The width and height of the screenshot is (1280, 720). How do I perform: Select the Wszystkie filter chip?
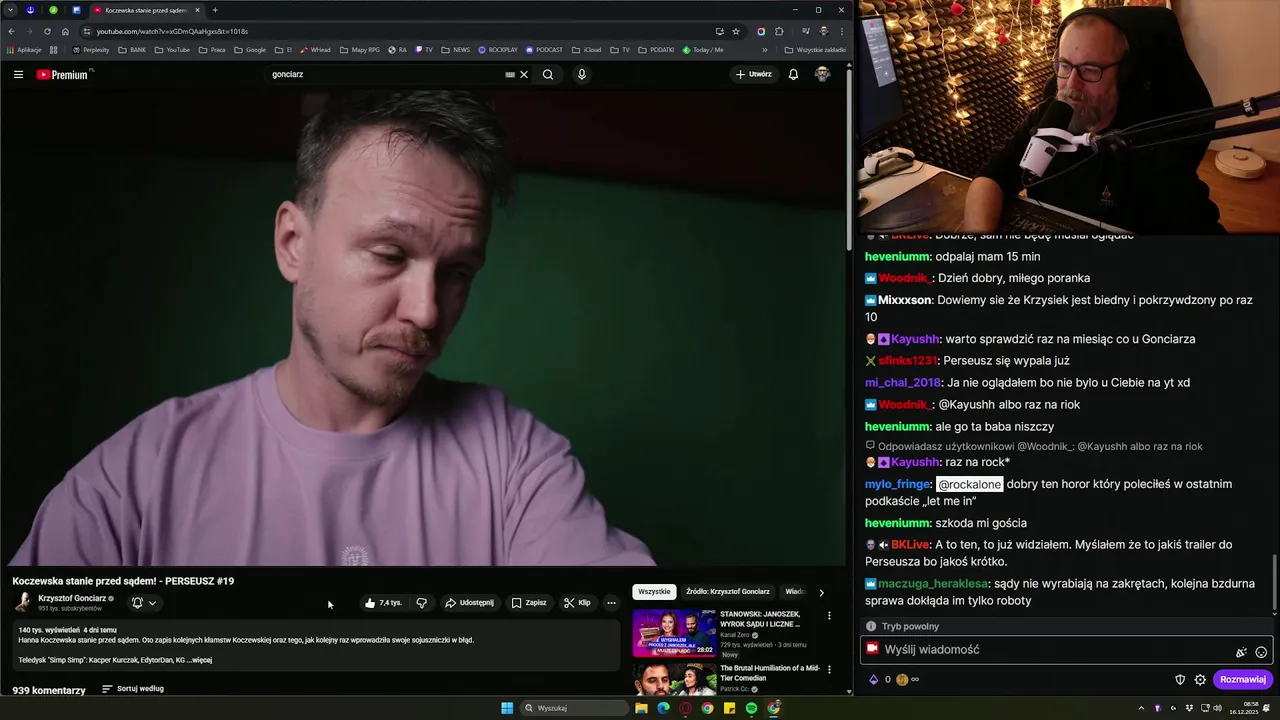point(654,592)
